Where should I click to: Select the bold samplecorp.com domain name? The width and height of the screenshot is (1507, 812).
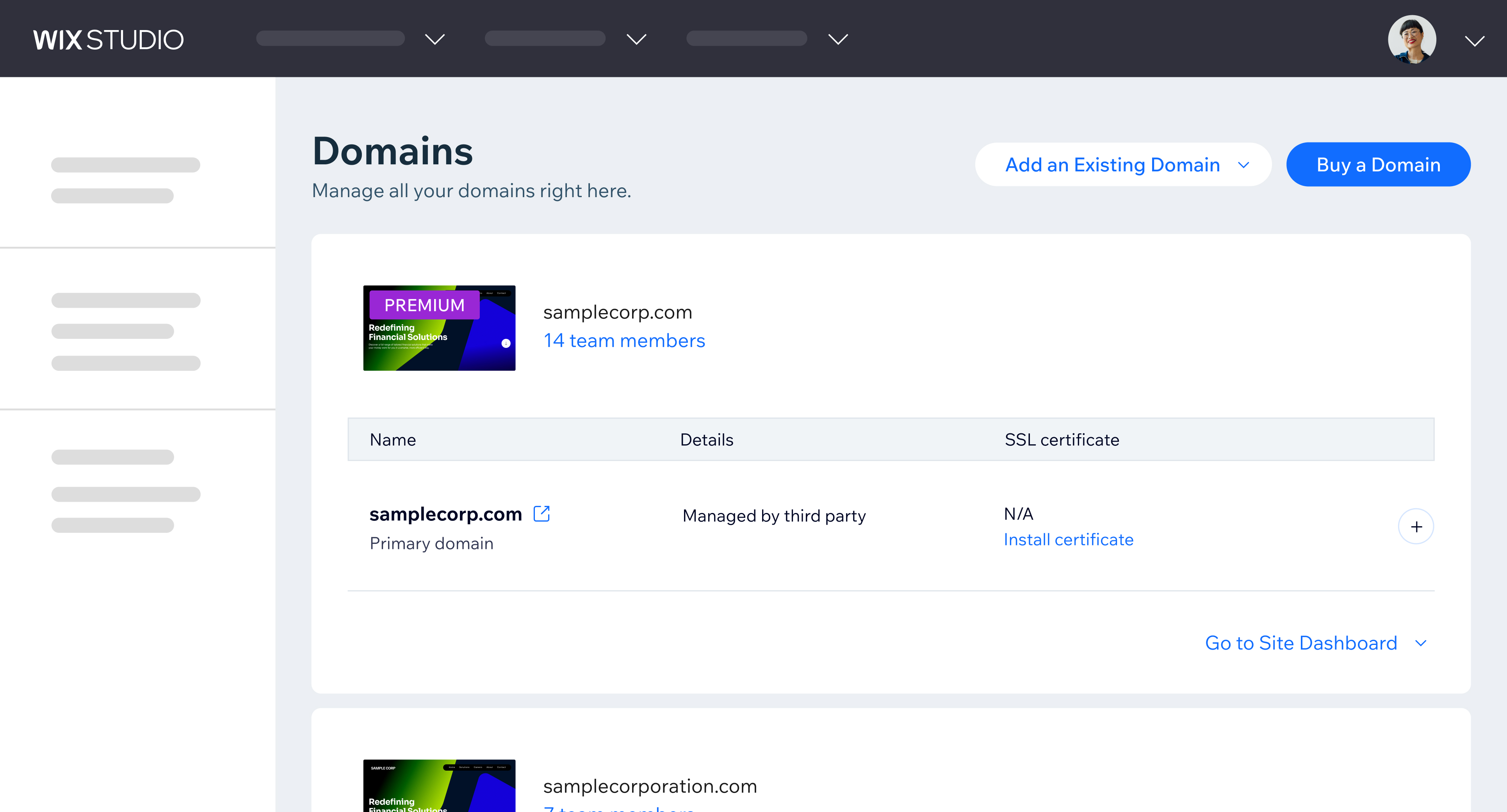click(x=446, y=514)
